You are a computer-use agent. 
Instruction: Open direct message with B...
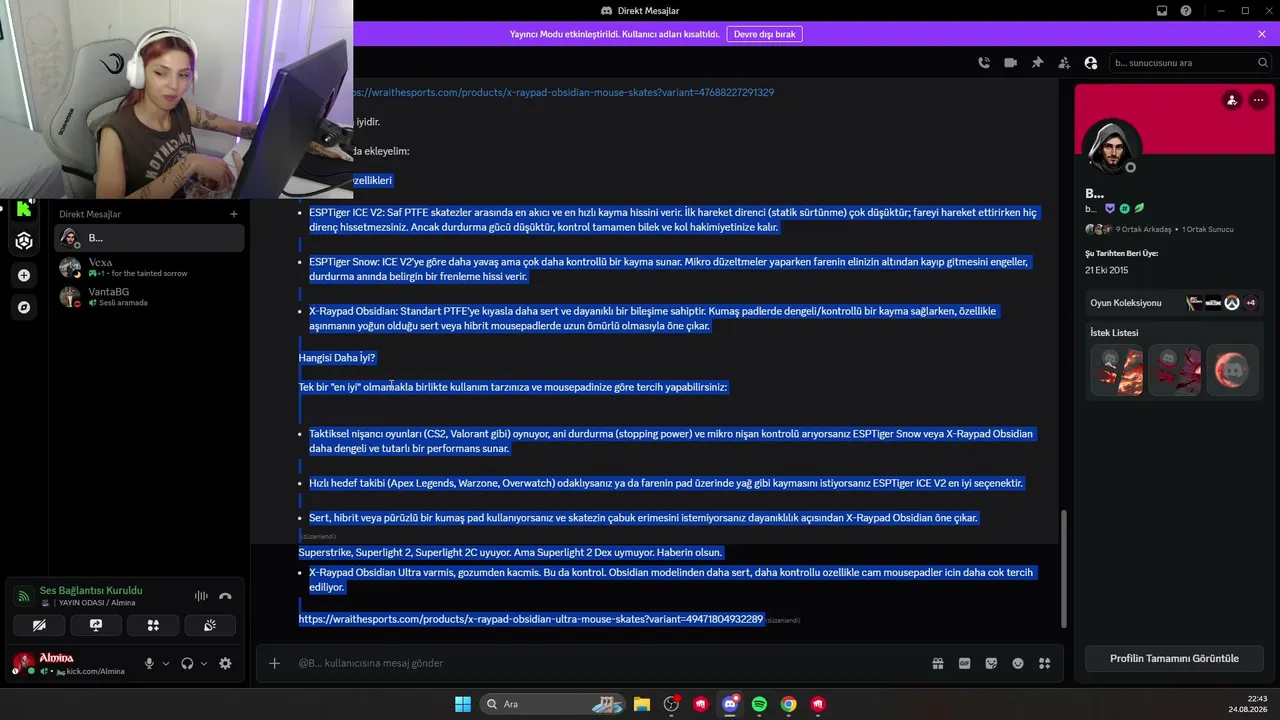[150, 238]
